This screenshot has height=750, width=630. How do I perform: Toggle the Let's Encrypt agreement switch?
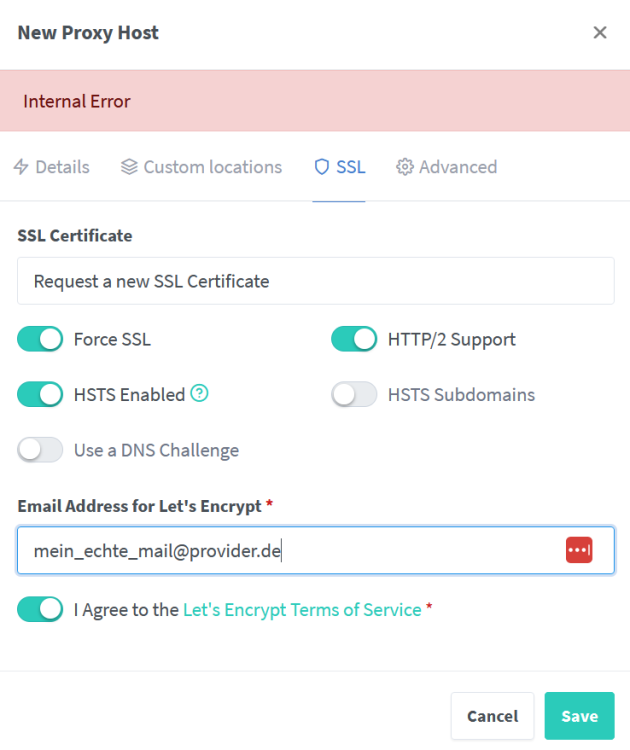40,609
